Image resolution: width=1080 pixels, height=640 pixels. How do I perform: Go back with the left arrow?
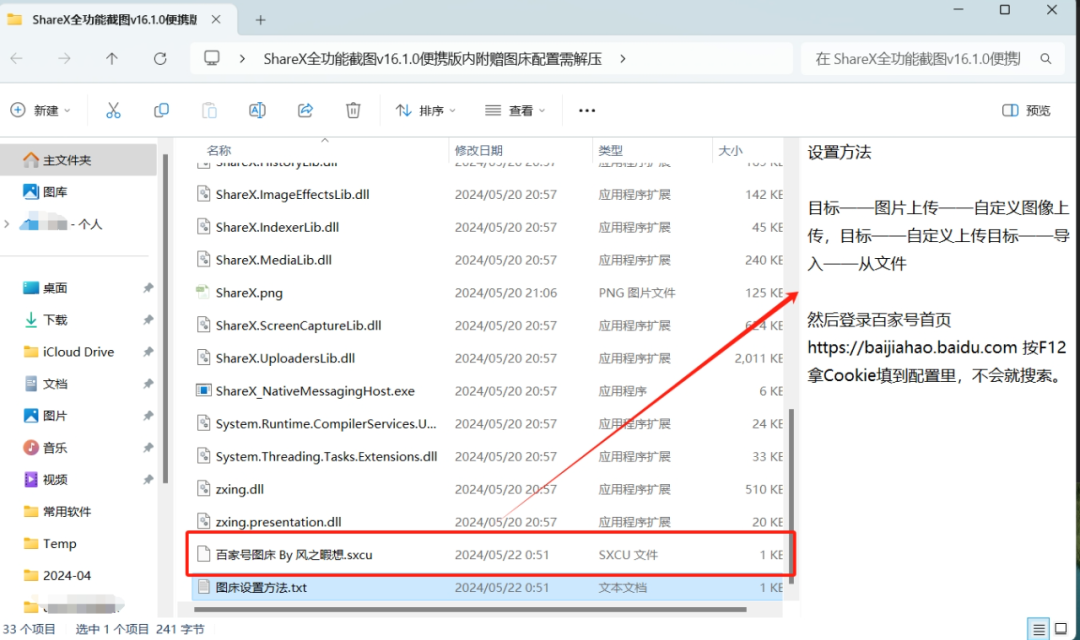(x=17, y=59)
